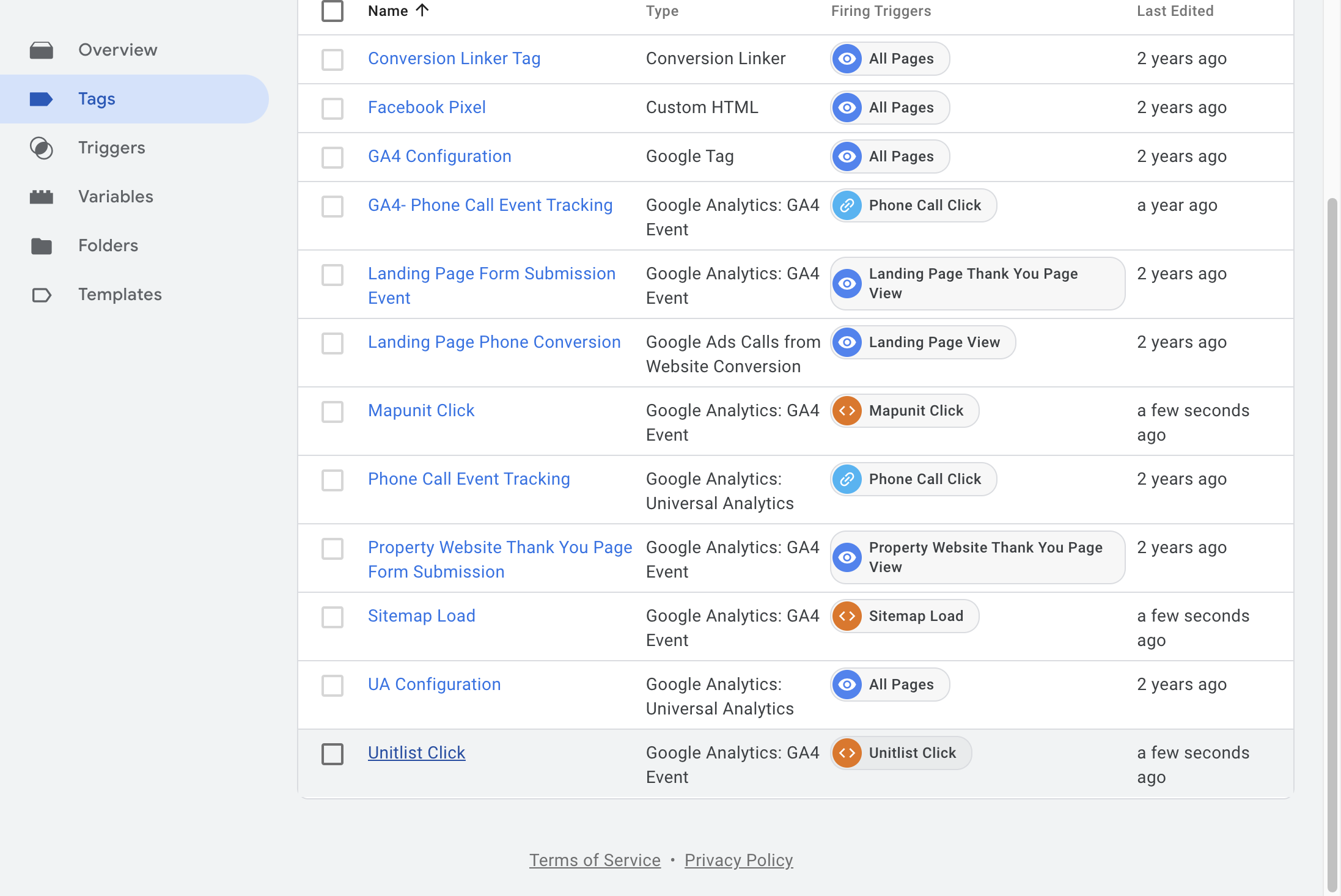Check the Sitemap Load row checkbox
This screenshot has height=896, width=1341.
click(332, 617)
